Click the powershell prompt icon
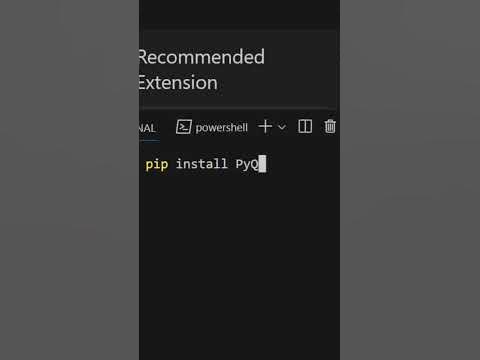480x360 pixels. pos(184,127)
